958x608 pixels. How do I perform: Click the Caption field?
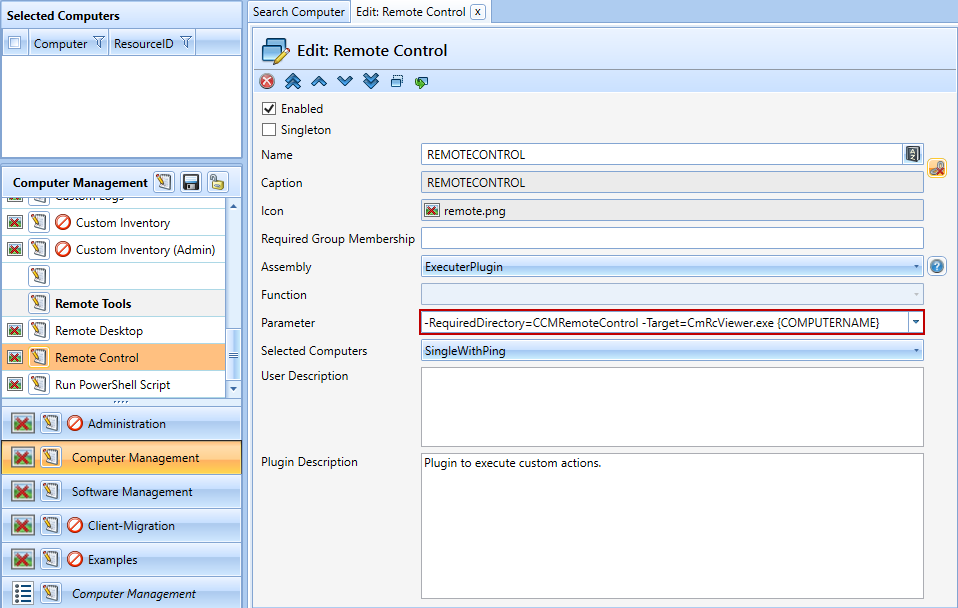pos(672,182)
